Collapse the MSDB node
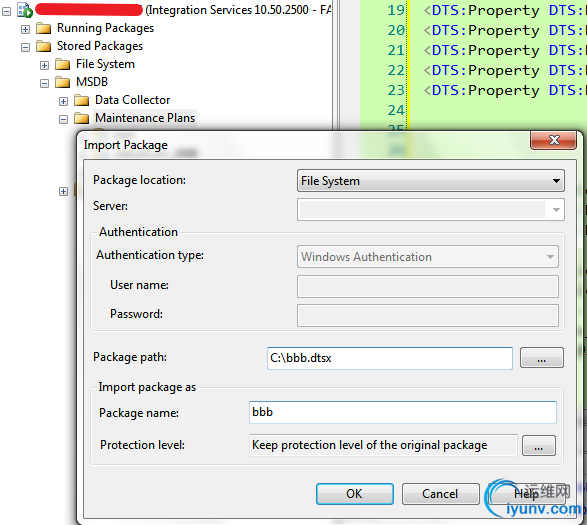Viewport: 587px width, 525px height. (x=45, y=84)
